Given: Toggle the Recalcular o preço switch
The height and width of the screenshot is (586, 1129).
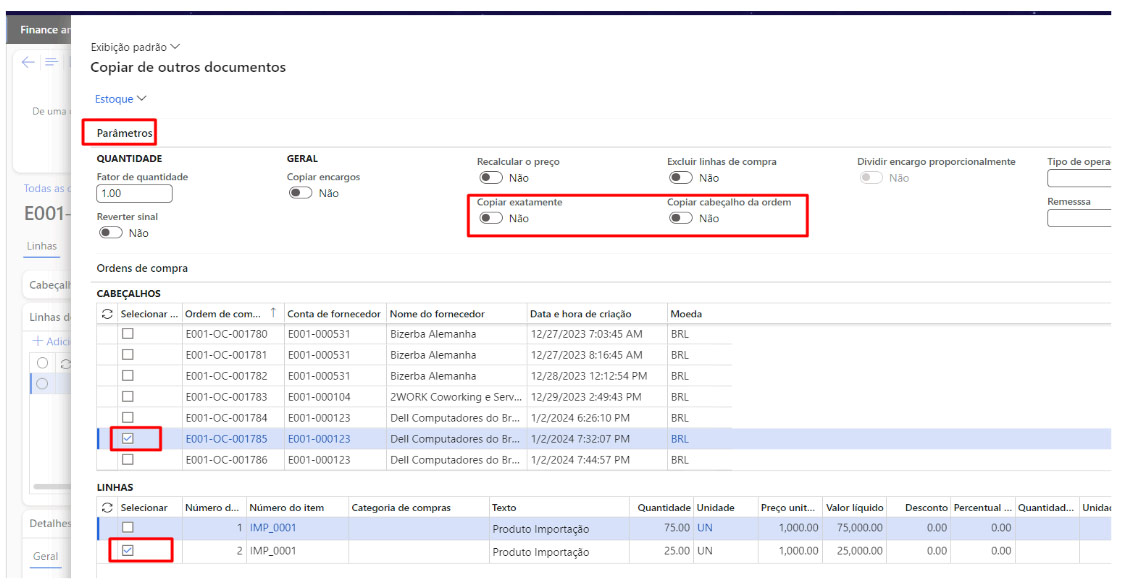Looking at the screenshot, I should pos(491,178).
